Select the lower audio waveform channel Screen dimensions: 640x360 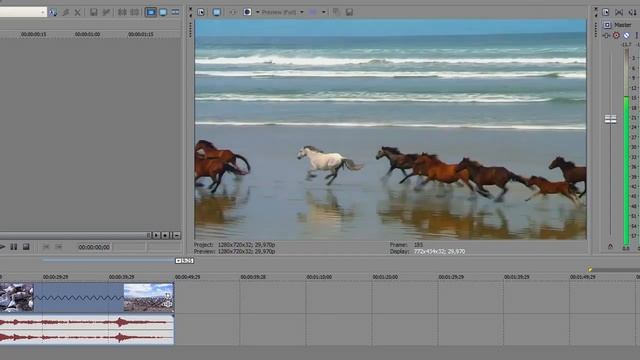pyautogui.click(x=87, y=337)
